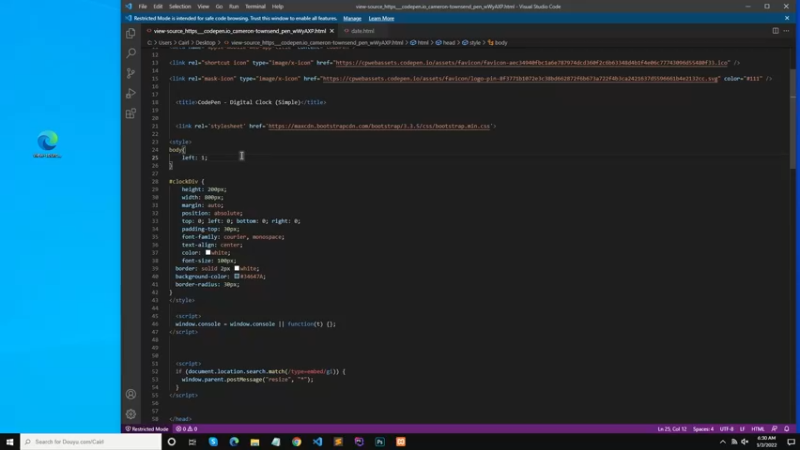The width and height of the screenshot is (800, 450).
Task: Open the Edit menu
Action: click(158, 7)
